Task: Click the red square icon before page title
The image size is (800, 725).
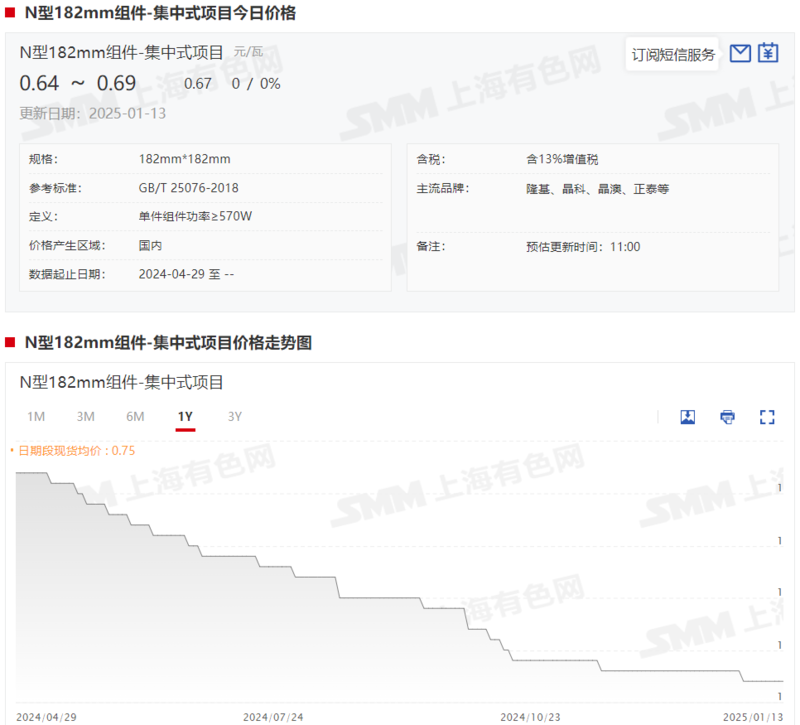Action: [11, 14]
